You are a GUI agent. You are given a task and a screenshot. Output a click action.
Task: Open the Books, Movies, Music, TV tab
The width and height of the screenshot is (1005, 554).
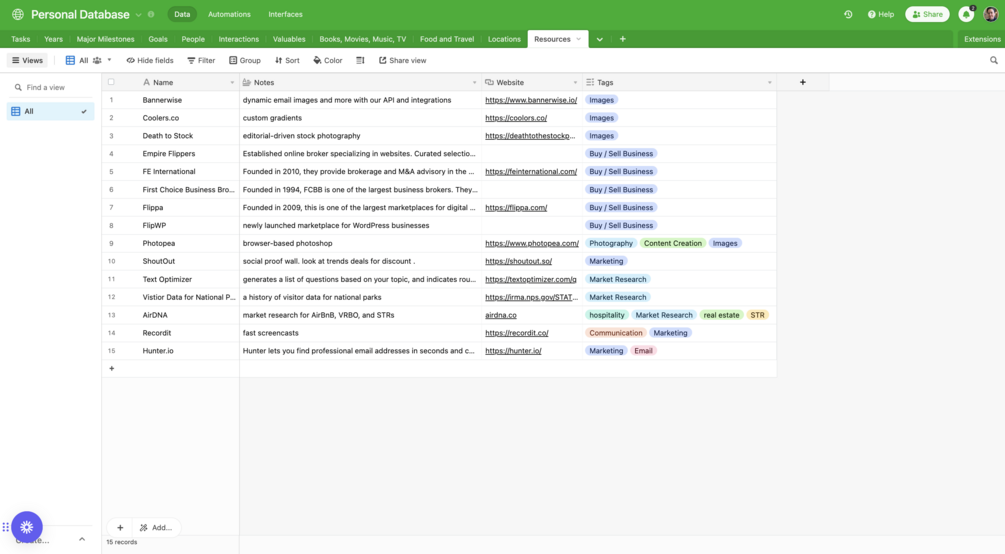[x=363, y=39]
